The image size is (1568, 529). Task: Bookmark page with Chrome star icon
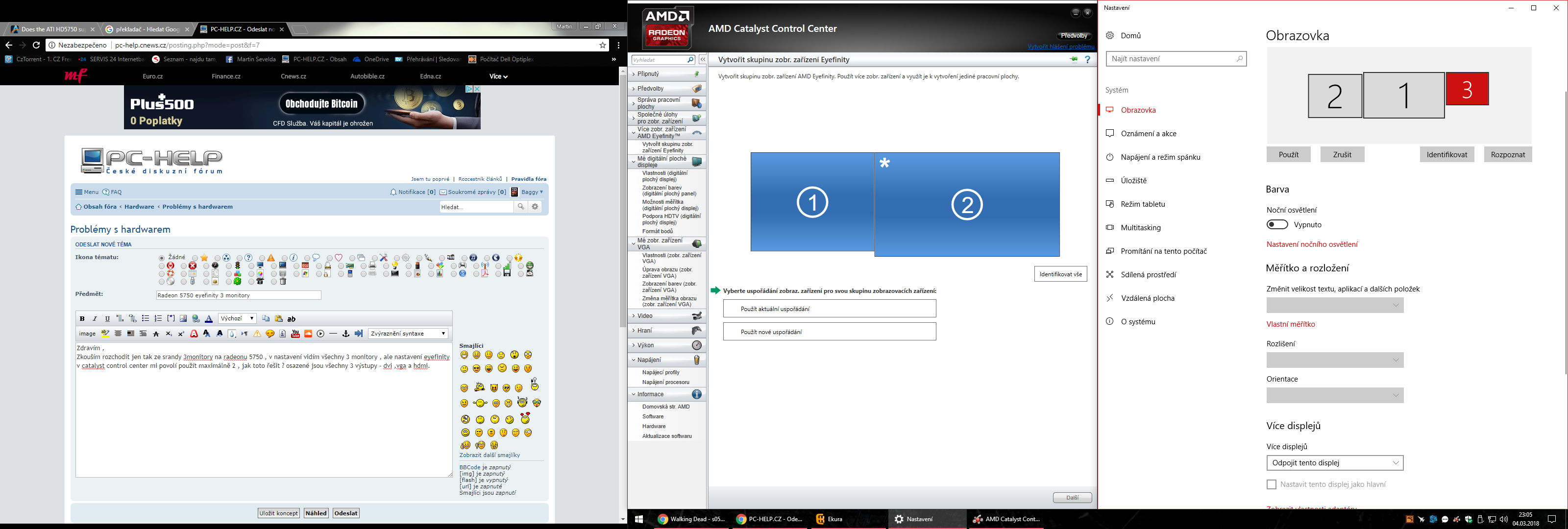tap(603, 45)
